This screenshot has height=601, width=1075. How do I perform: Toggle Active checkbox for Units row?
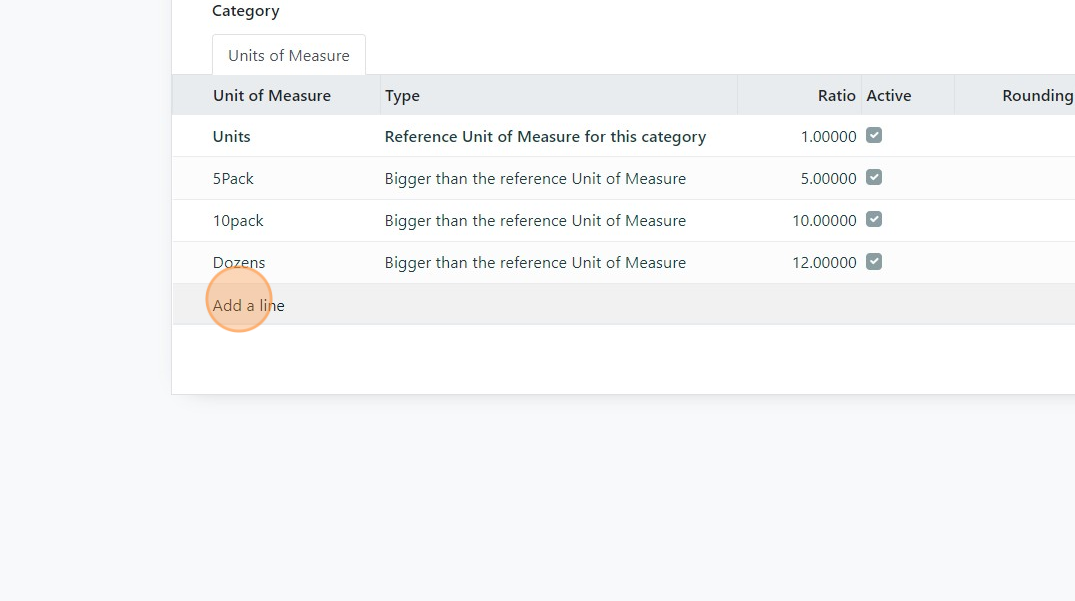(x=874, y=135)
